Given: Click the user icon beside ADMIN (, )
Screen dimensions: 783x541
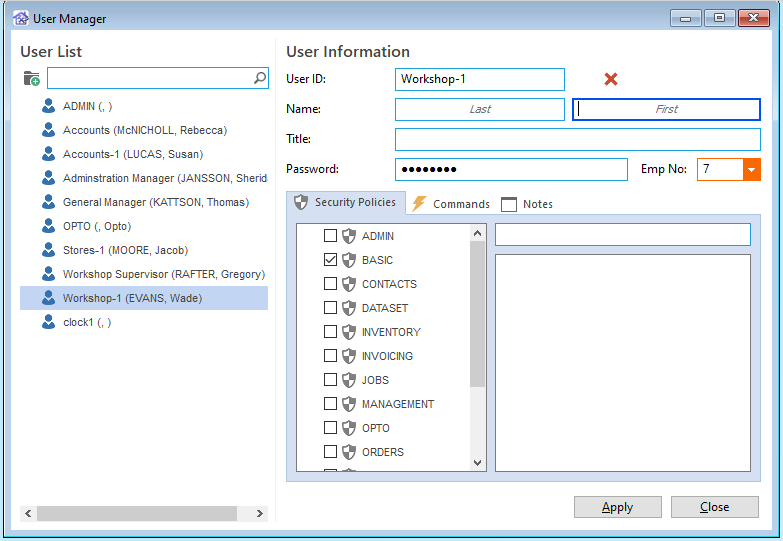Looking at the screenshot, I should tap(48, 106).
